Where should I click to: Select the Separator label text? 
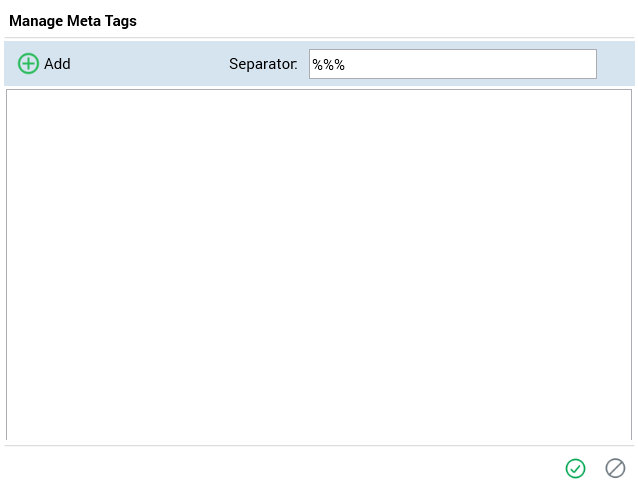point(263,64)
